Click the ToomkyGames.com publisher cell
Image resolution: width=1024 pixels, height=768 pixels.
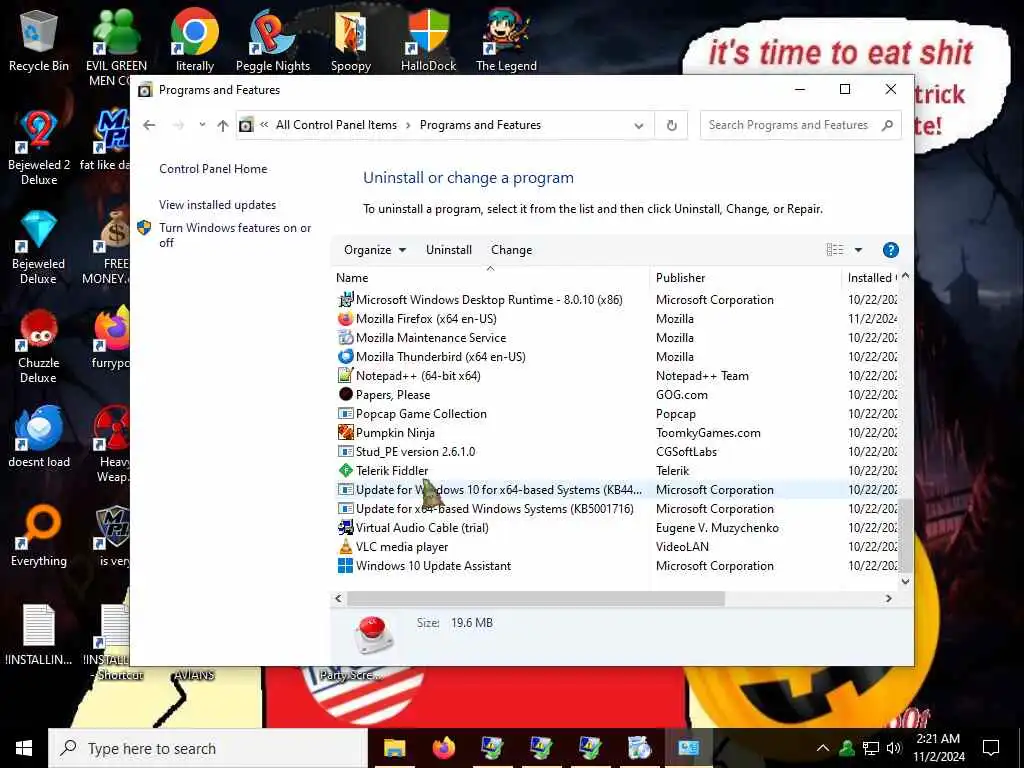[708, 432]
